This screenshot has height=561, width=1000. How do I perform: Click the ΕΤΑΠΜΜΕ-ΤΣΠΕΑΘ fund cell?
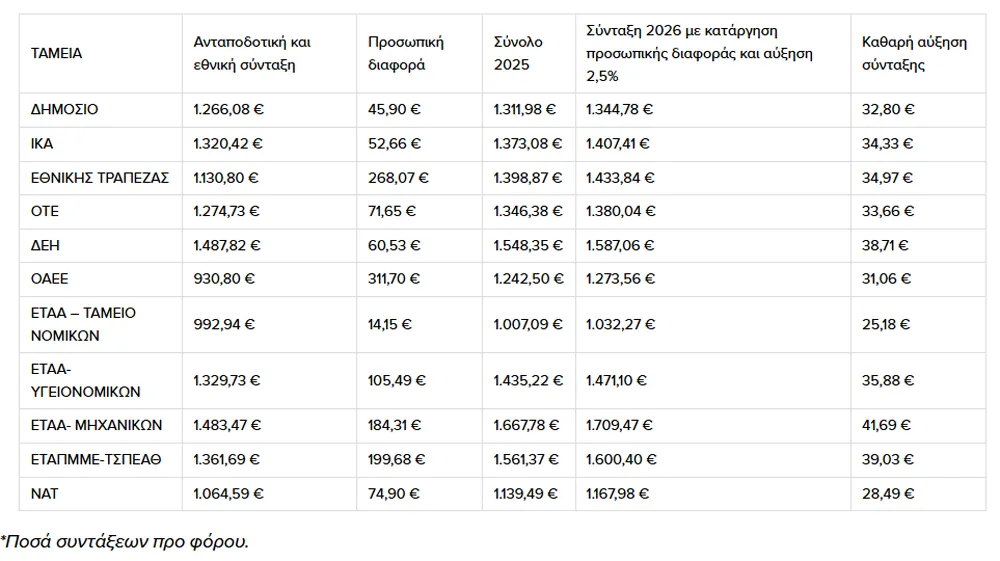[96, 459]
